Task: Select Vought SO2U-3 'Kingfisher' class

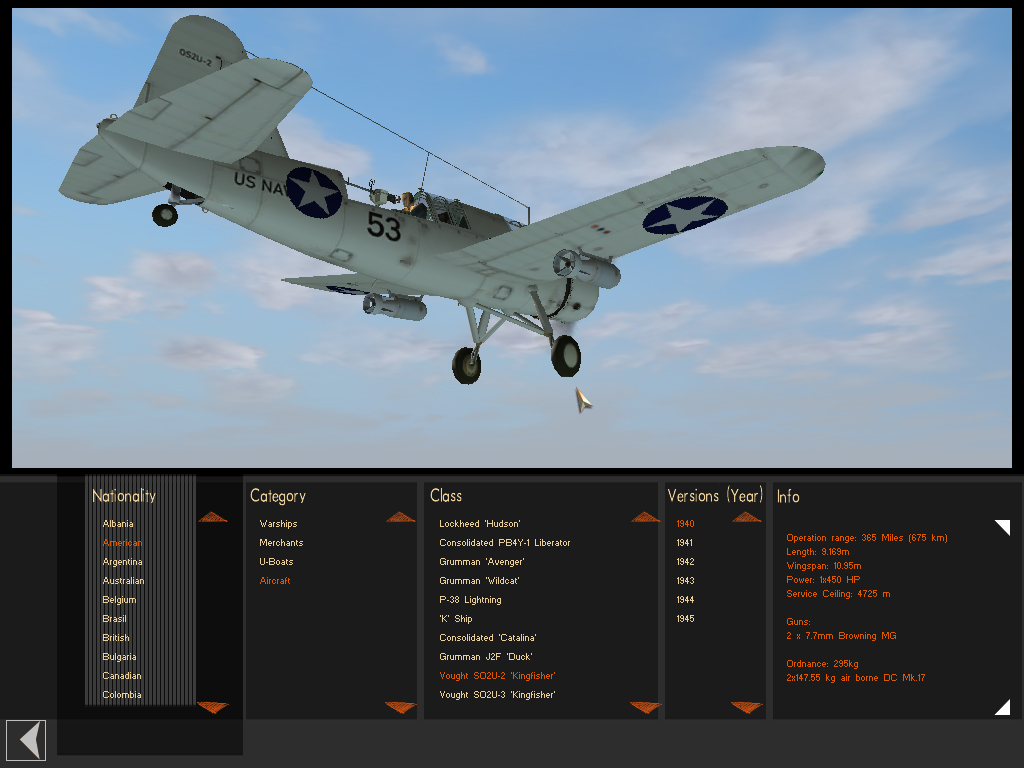Action: 497,694
